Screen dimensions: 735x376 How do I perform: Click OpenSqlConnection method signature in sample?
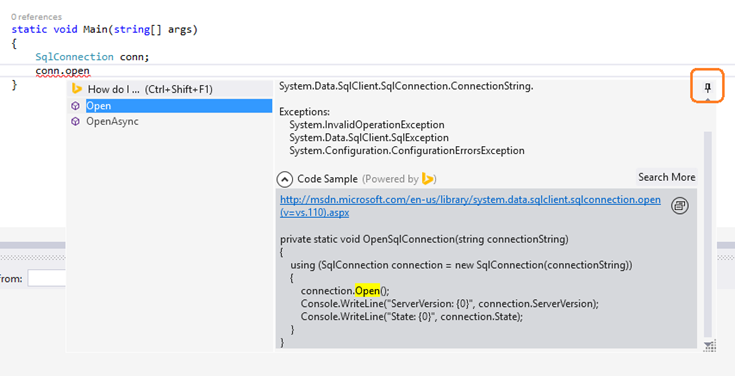pos(424,239)
